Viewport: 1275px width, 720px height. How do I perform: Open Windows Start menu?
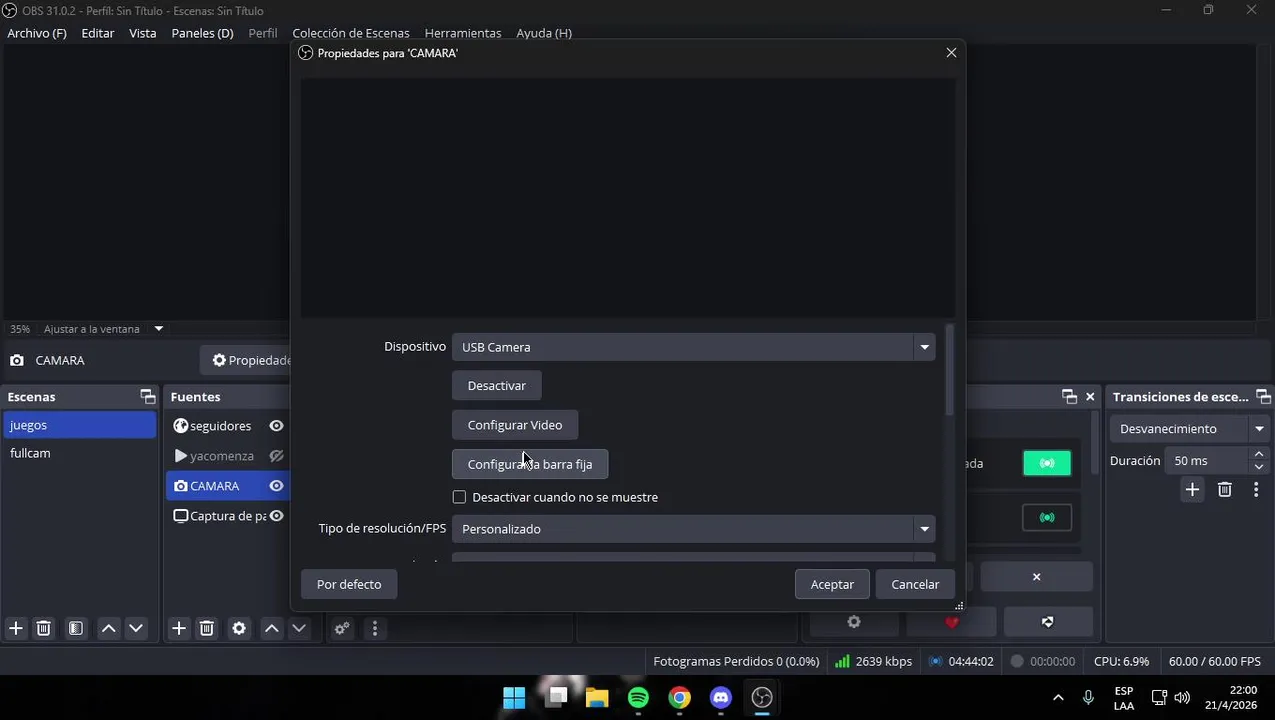coord(514,697)
